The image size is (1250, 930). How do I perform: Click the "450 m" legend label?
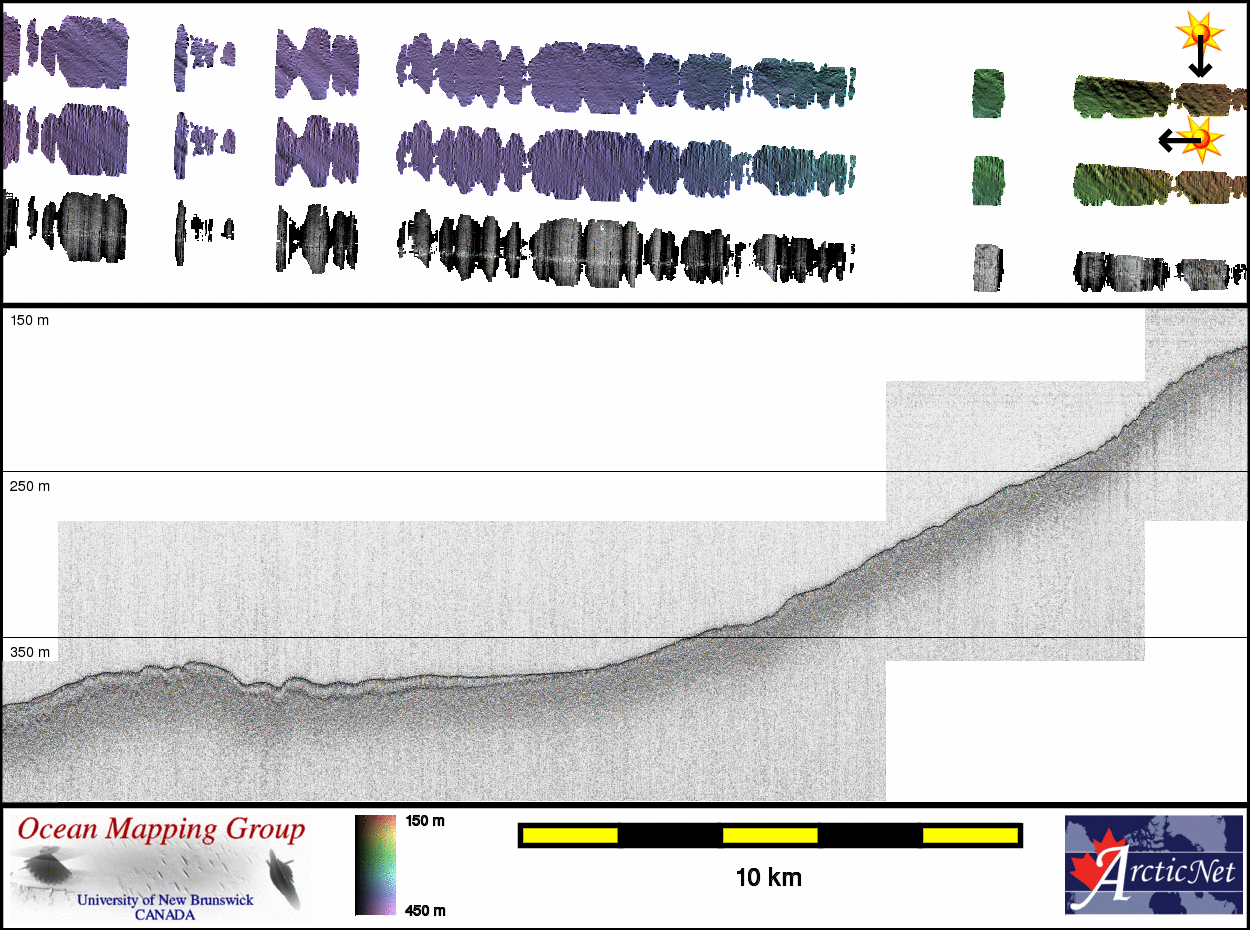click(x=424, y=909)
